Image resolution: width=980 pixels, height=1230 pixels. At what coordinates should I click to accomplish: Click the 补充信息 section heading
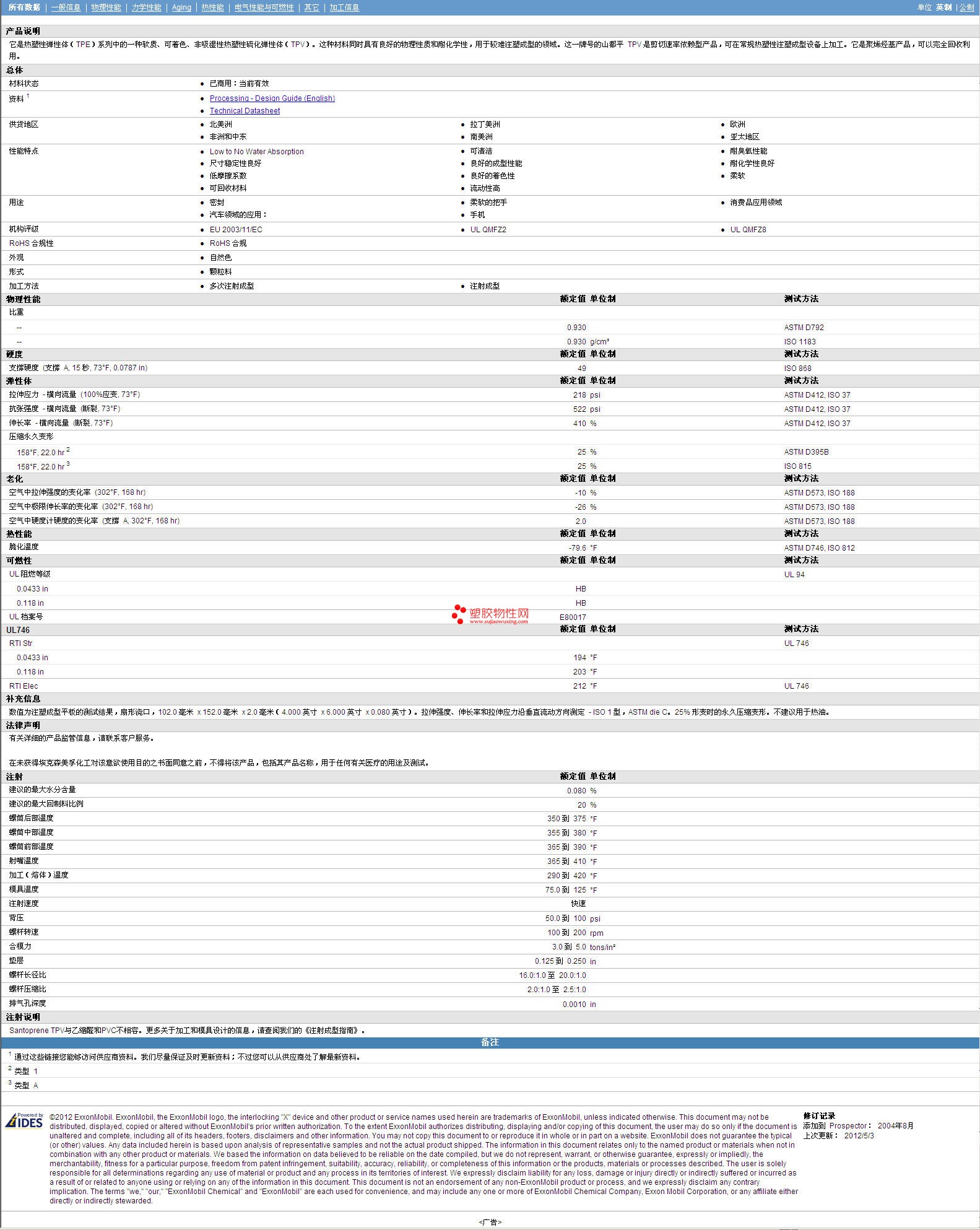[23, 699]
